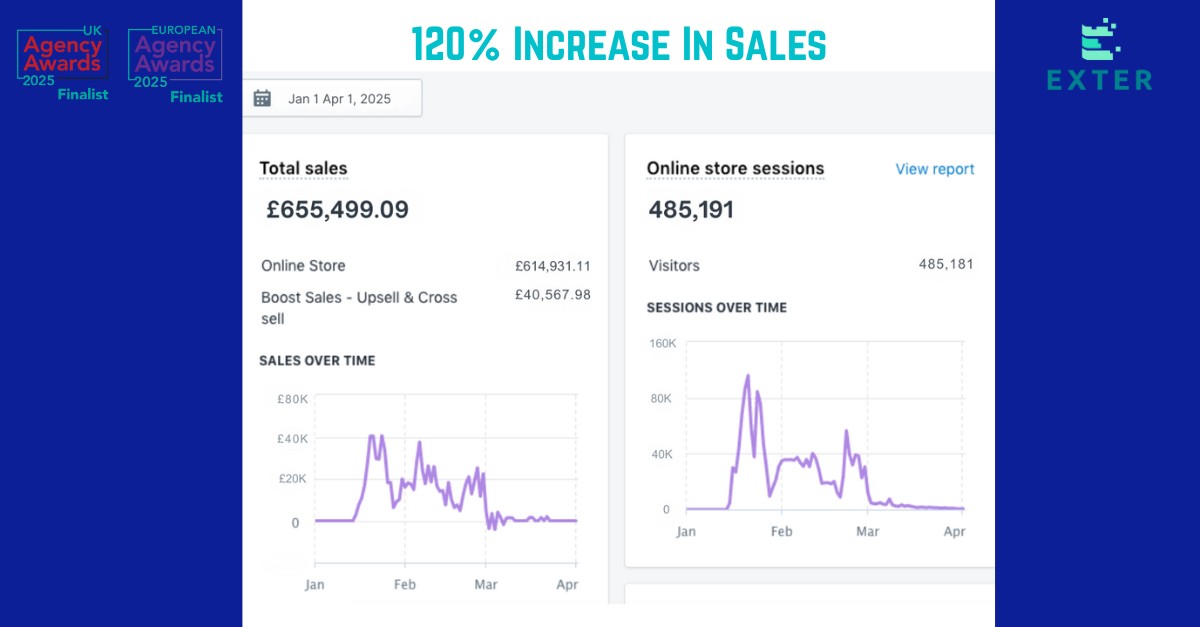Click the European Agency Awards 2025 Finalist badge

tap(176, 65)
